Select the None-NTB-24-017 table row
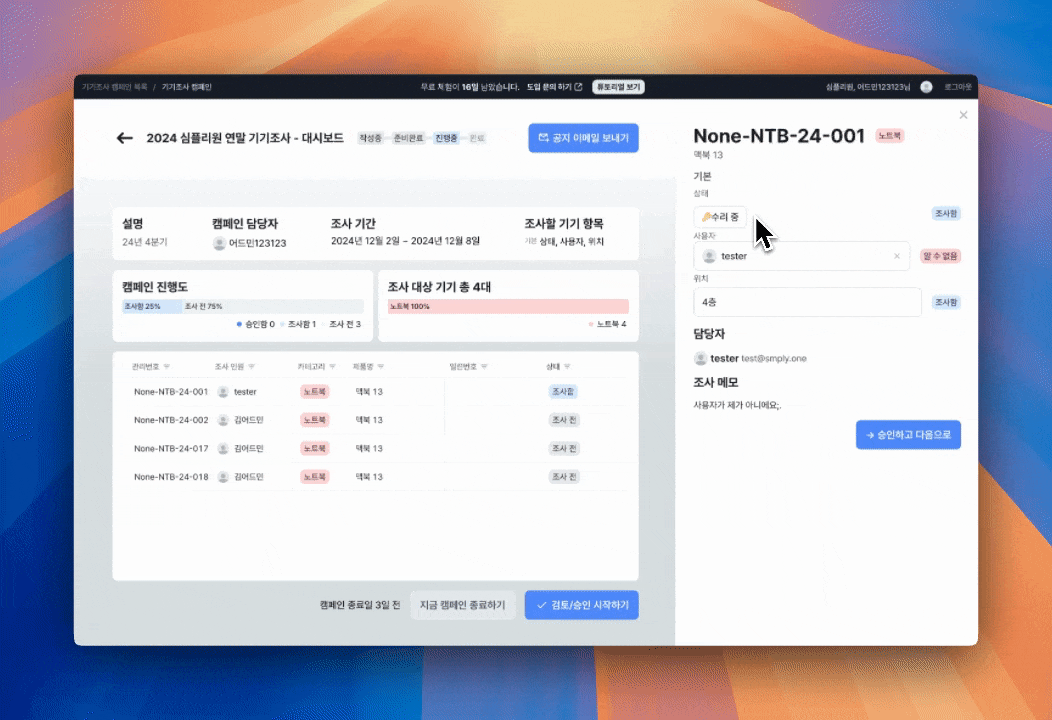Image resolution: width=1052 pixels, height=720 pixels. tap(376, 448)
